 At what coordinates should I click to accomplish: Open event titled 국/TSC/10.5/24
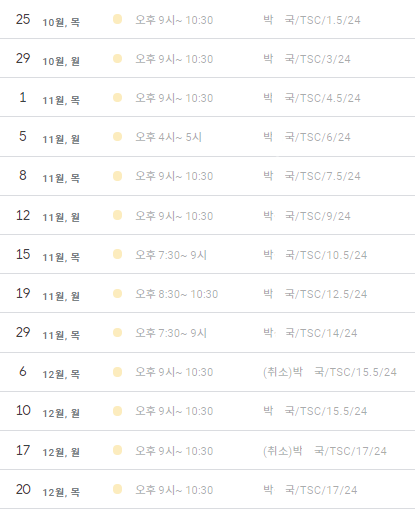pyautogui.click(x=315, y=255)
